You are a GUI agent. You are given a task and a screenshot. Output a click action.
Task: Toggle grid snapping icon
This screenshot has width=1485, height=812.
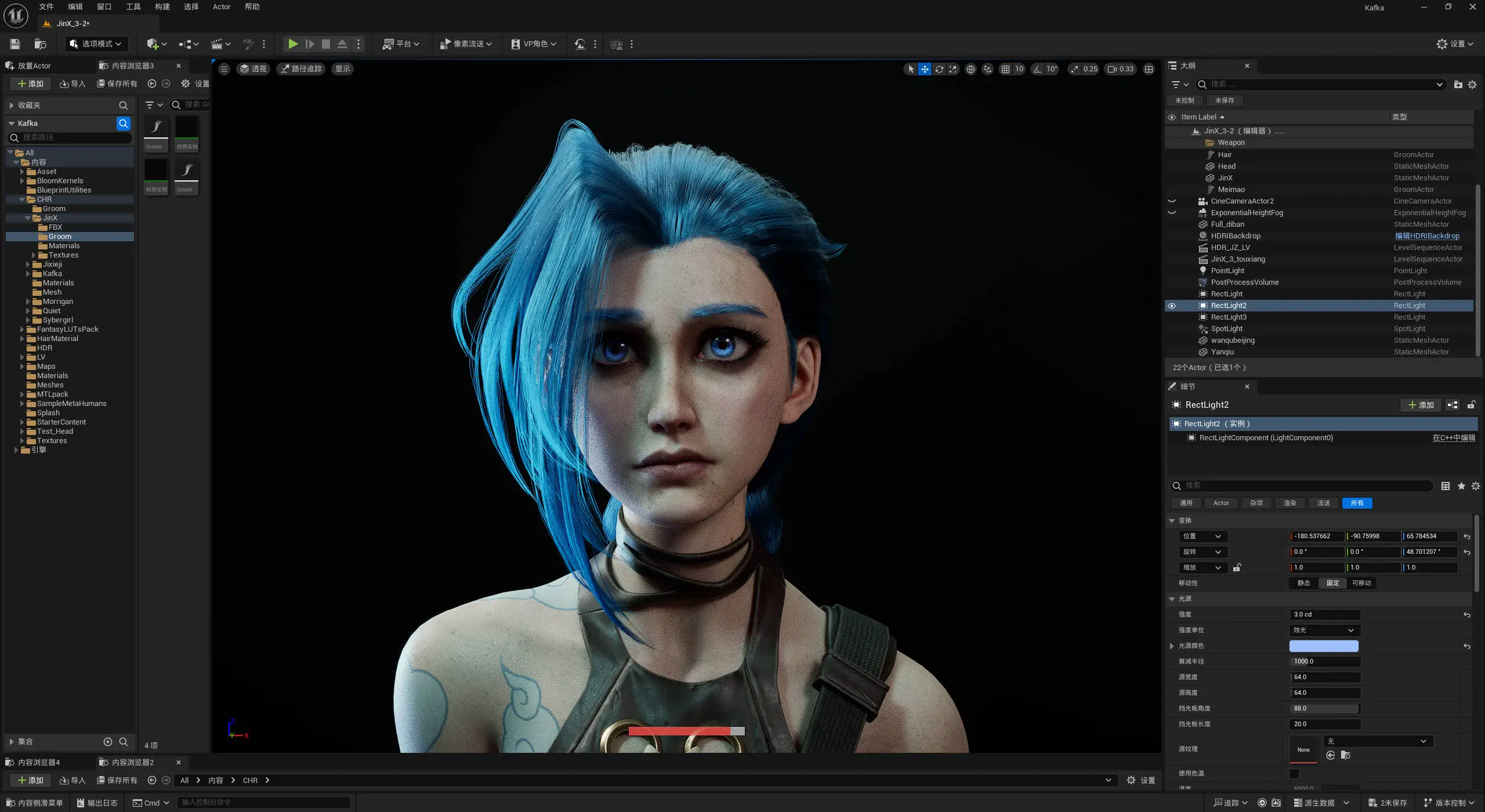1005,69
